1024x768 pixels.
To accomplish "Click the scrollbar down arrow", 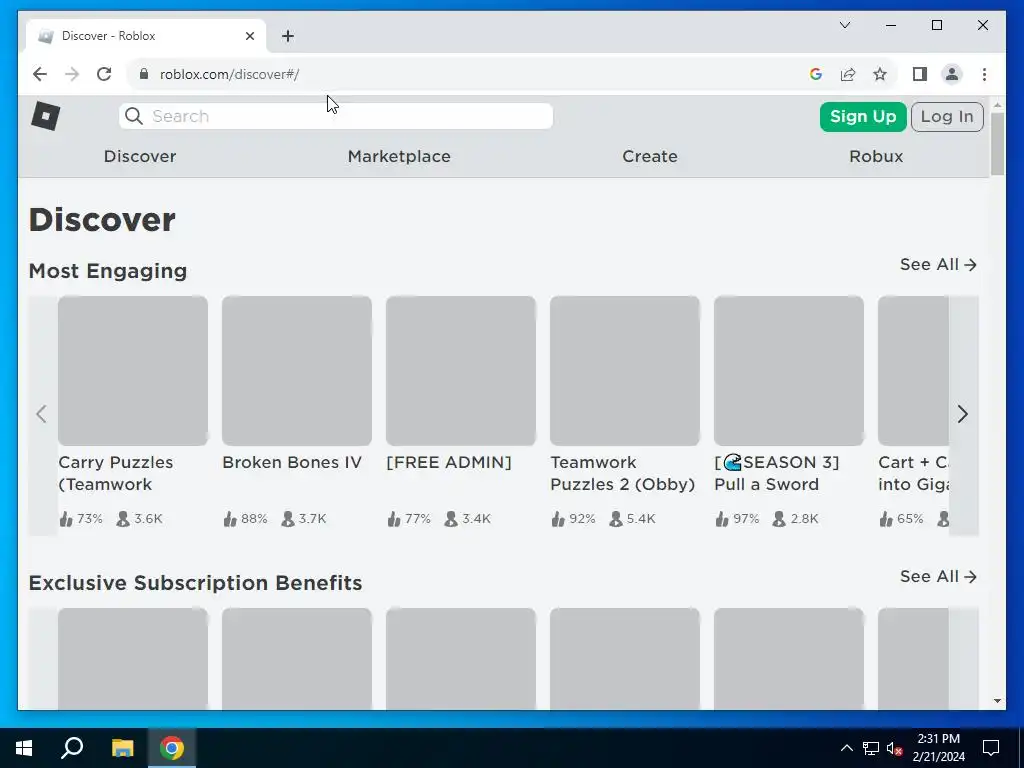I will (997, 701).
